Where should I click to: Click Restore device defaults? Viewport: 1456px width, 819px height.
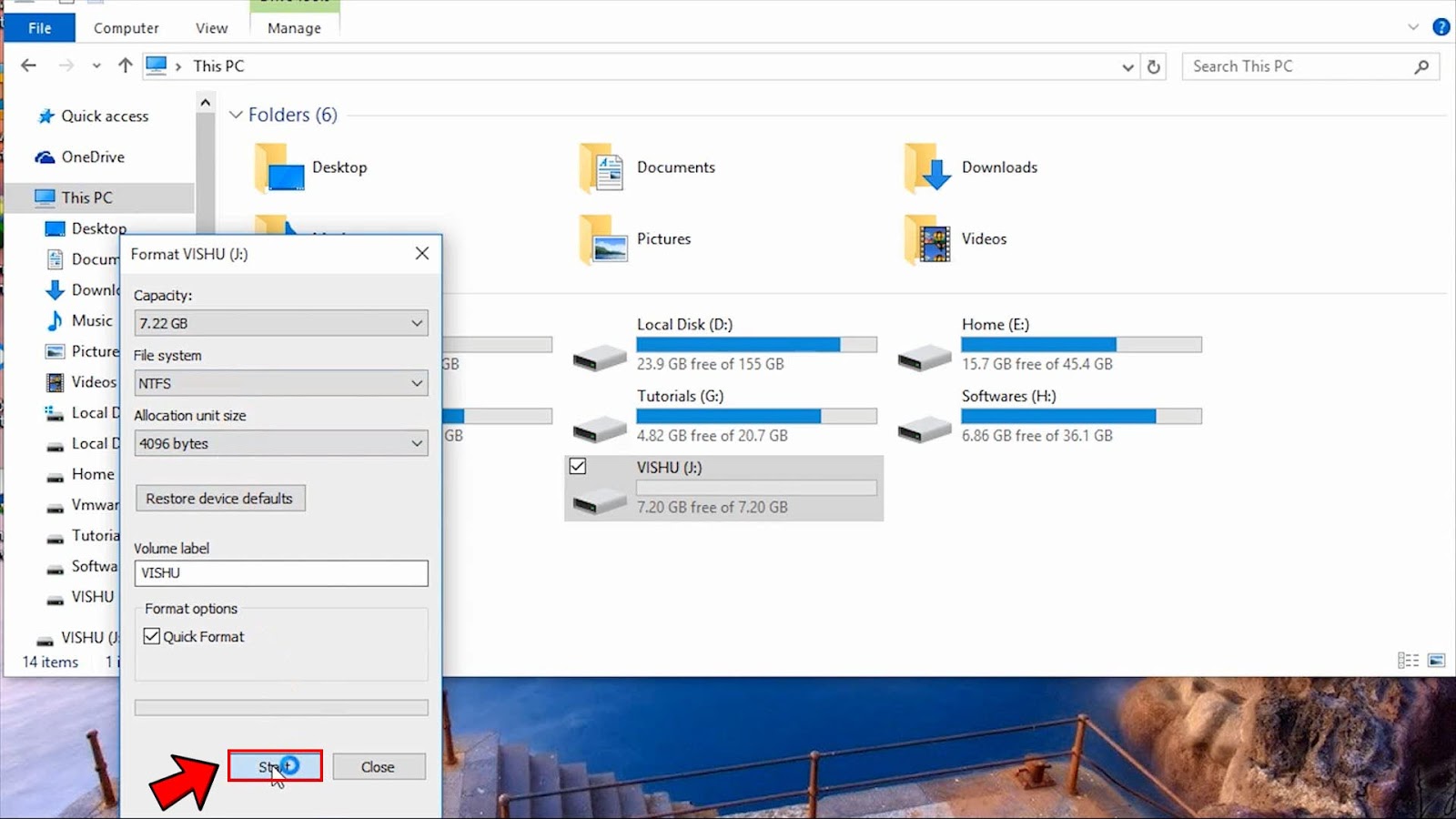pyautogui.click(x=220, y=498)
